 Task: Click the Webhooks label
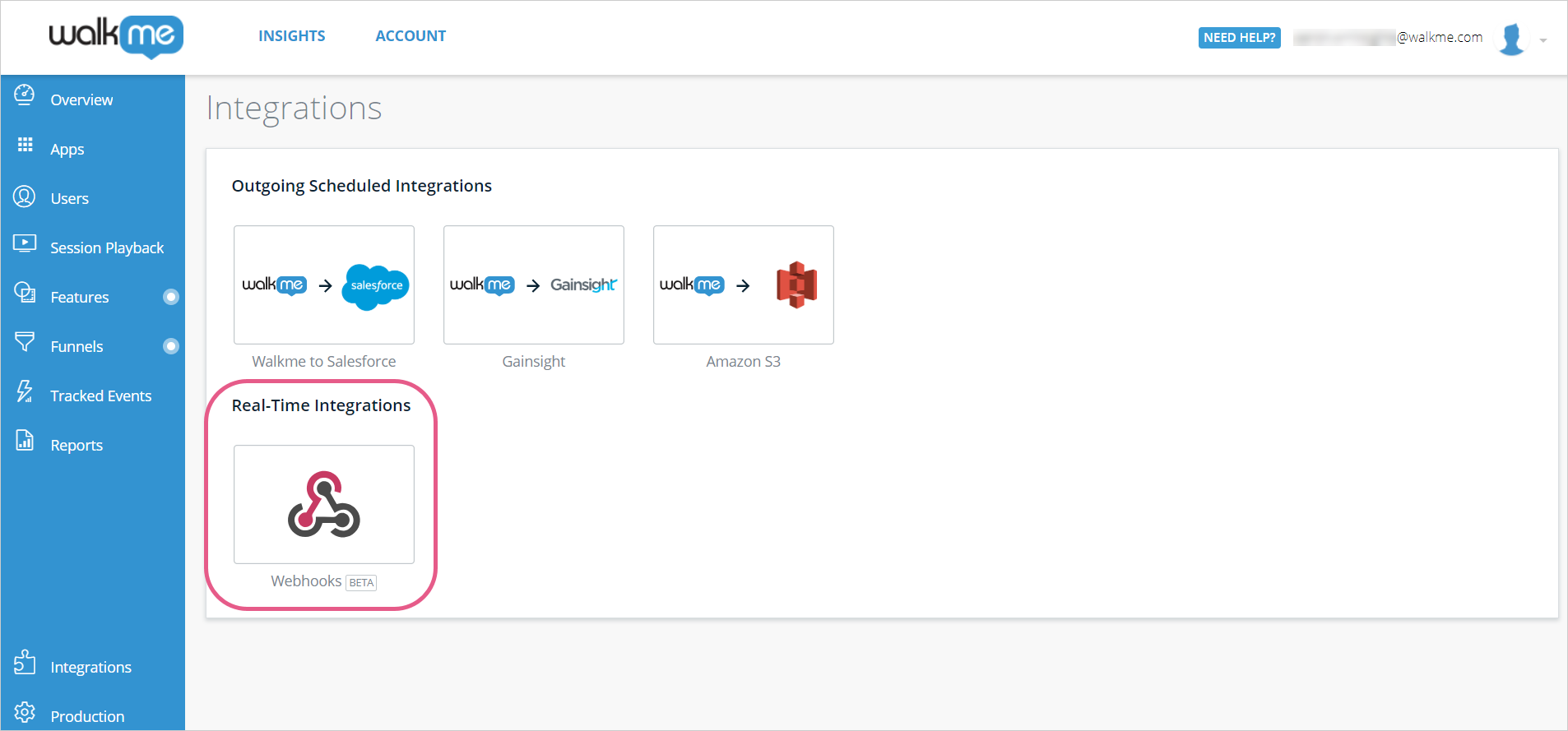[x=306, y=581]
